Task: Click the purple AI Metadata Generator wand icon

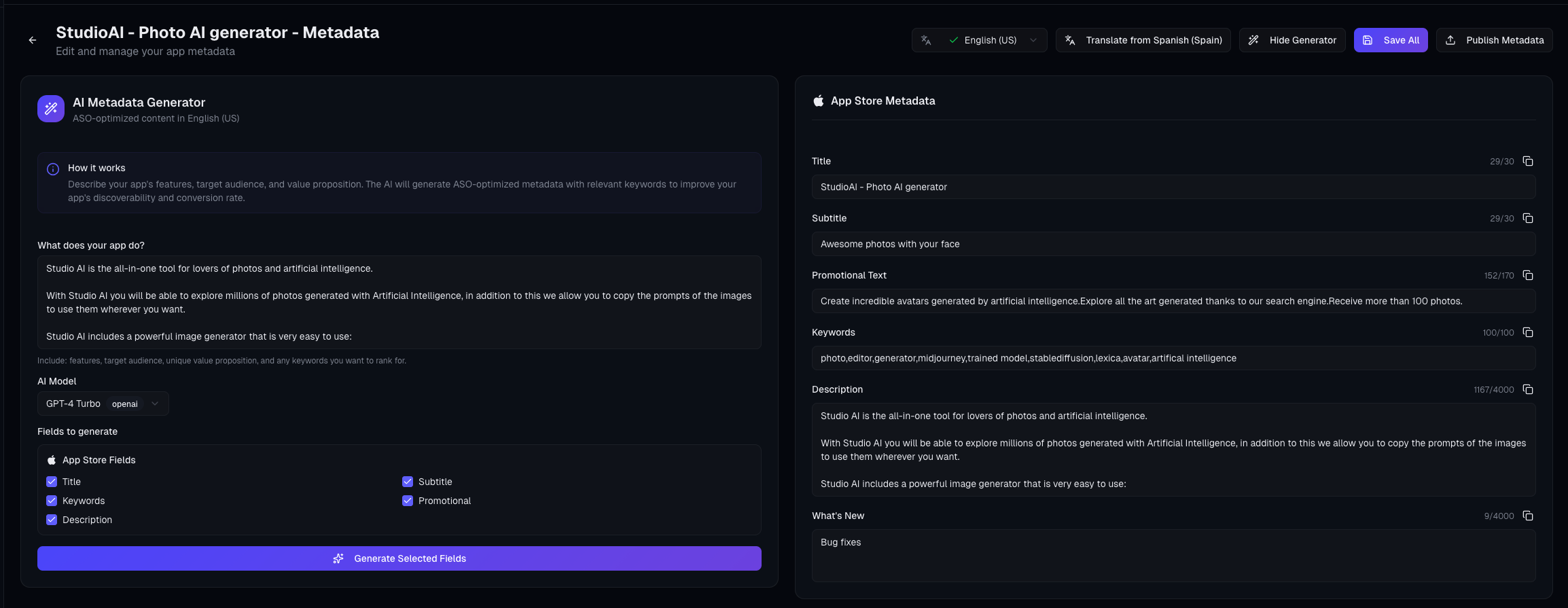Action: click(51, 109)
